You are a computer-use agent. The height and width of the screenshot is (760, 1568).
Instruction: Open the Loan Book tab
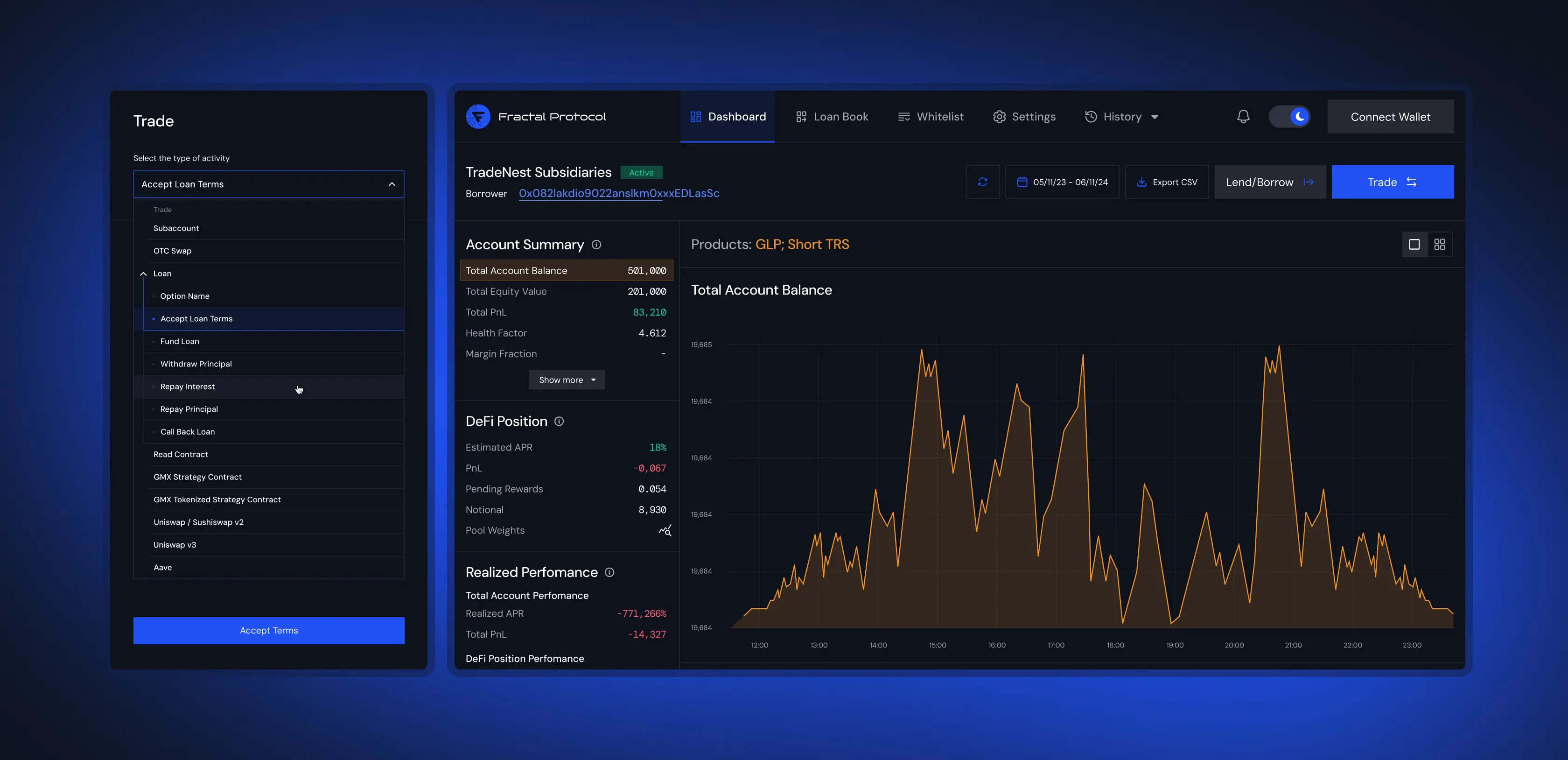832,116
